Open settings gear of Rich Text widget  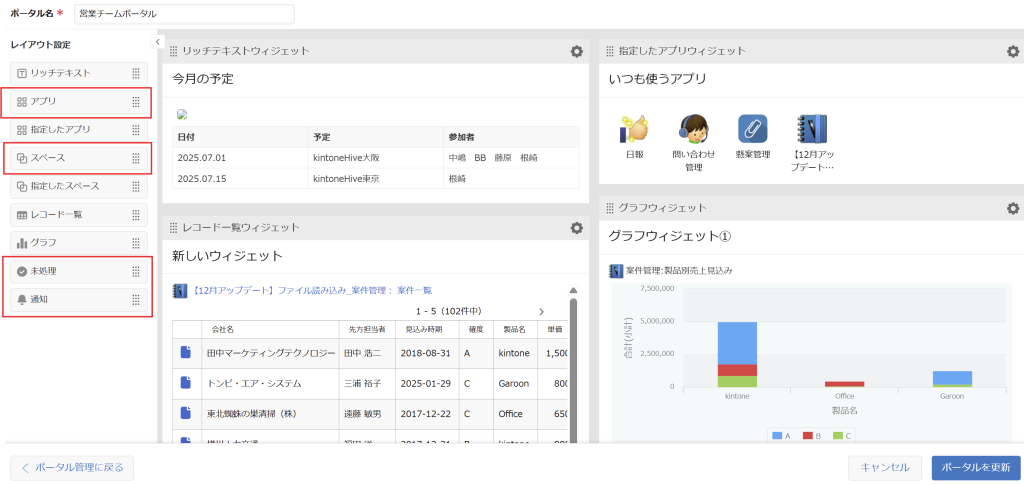(x=576, y=51)
